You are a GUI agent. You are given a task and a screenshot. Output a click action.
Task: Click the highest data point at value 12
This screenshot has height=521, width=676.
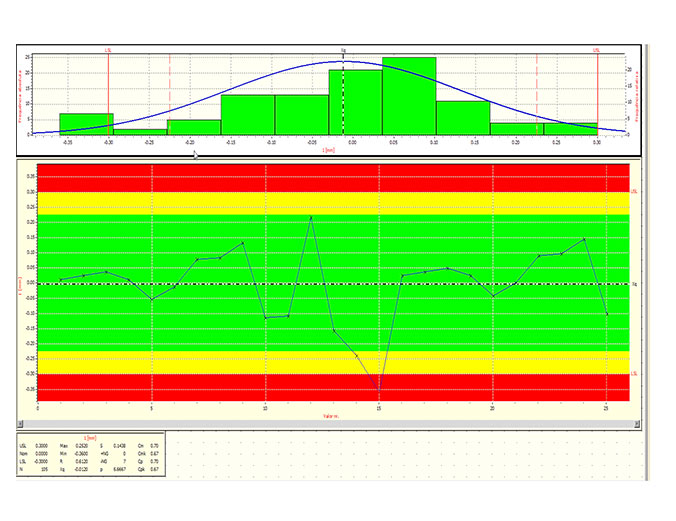click(x=311, y=218)
